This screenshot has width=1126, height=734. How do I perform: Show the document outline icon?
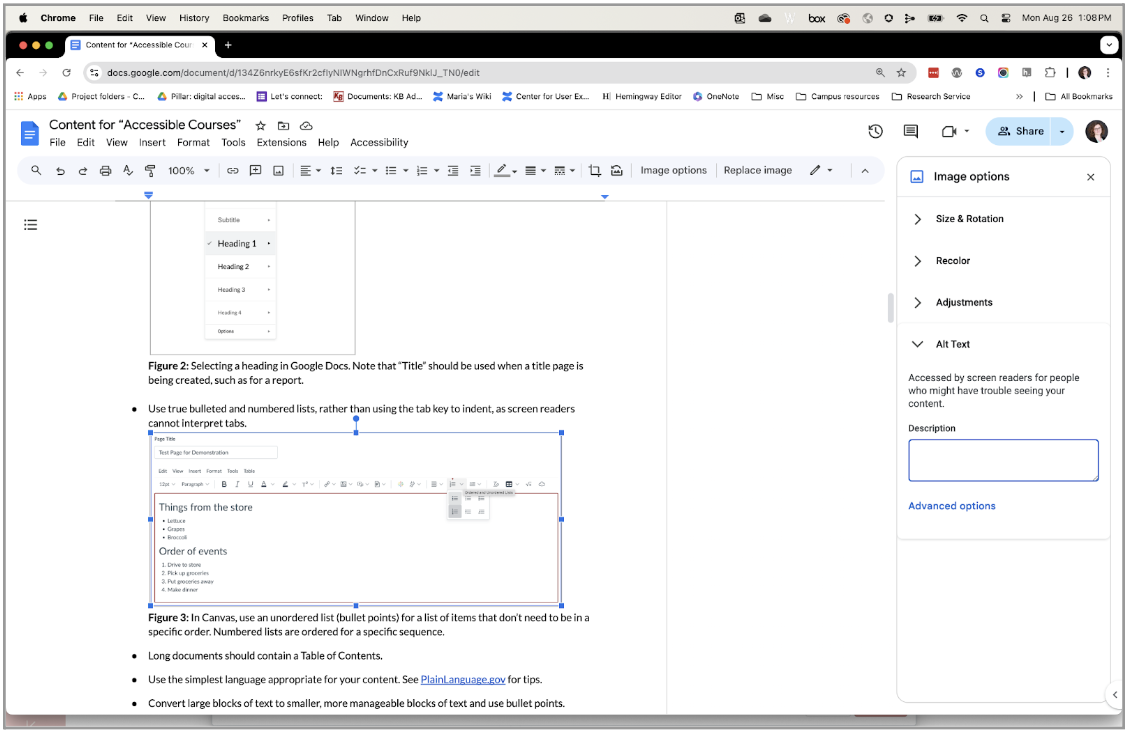(31, 225)
